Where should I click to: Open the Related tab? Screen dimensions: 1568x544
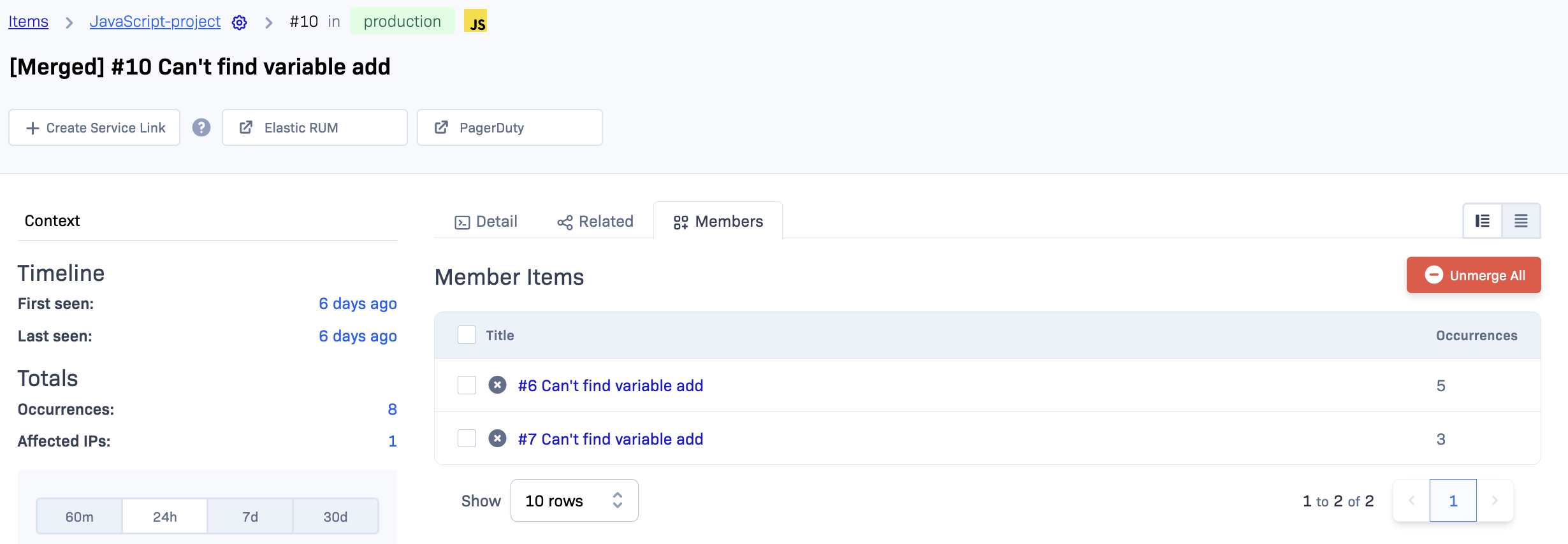(x=595, y=222)
